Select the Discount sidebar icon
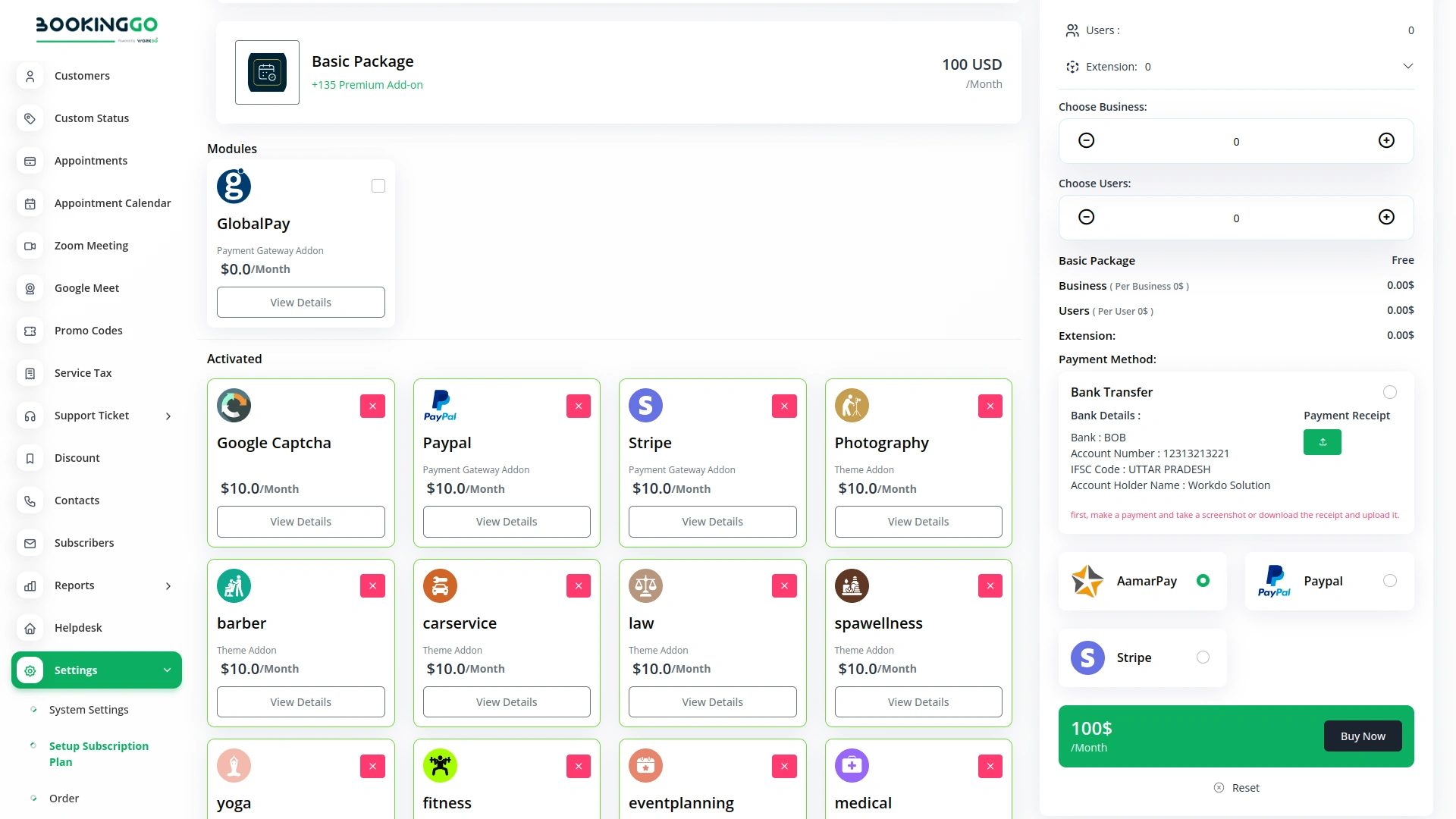 (x=30, y=458)
